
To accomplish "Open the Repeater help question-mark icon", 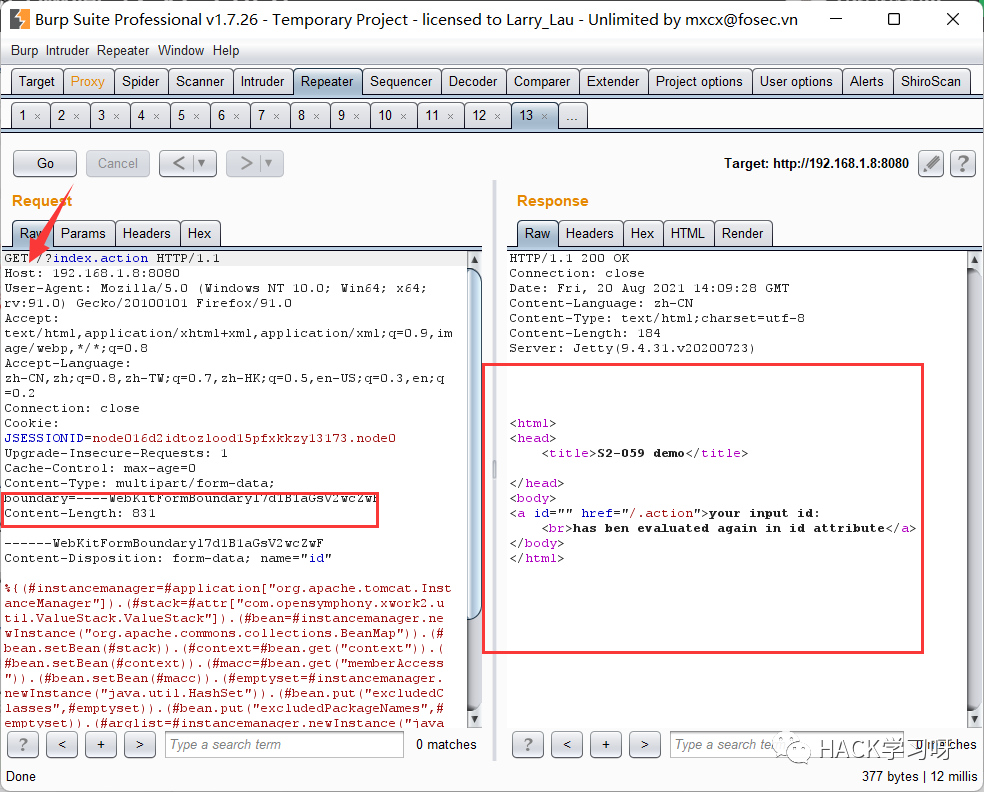I will [963, 164].
